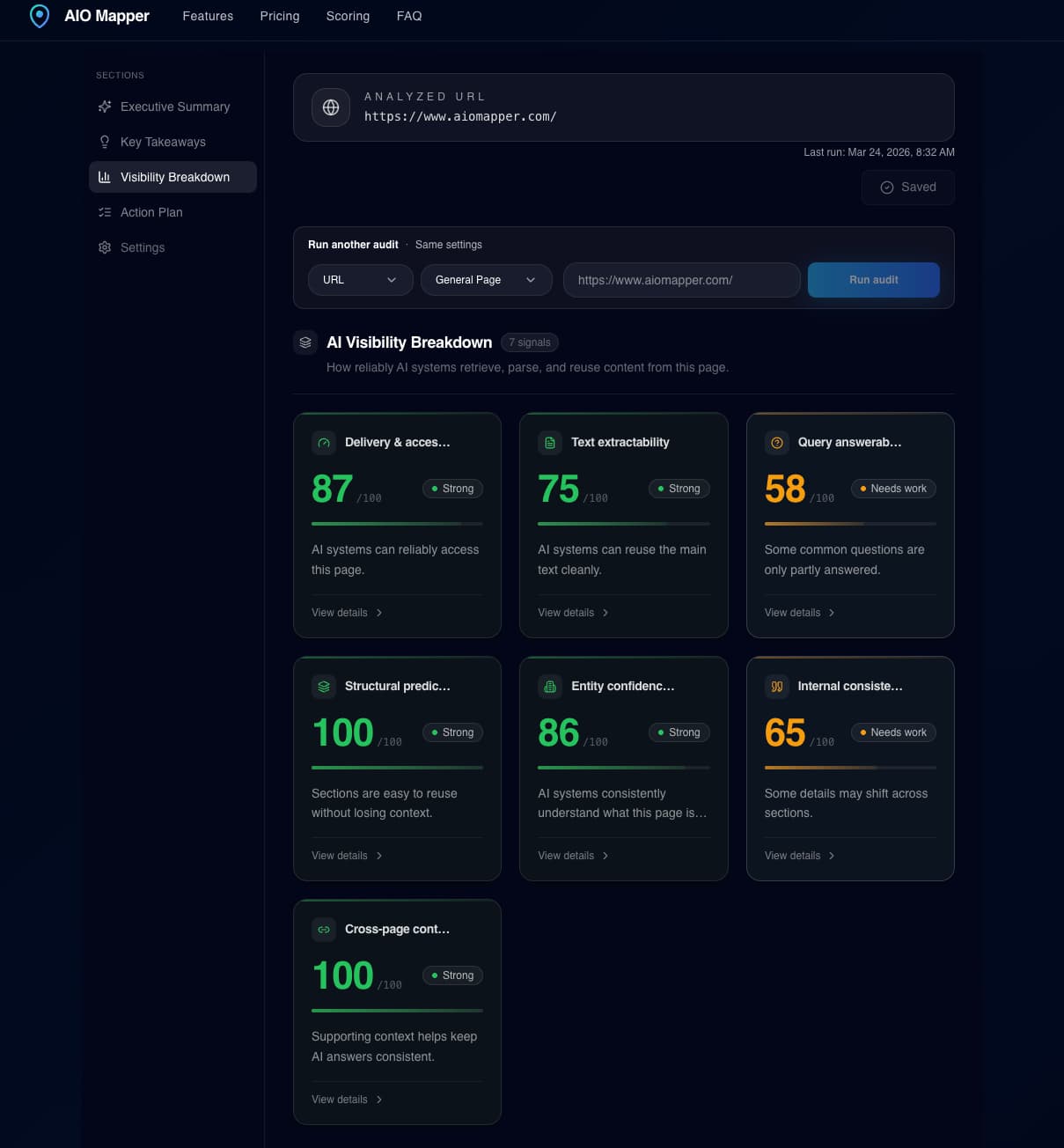The image size is (1064, 1148).
Task: Open the URL type dropdown
Action: point(360,280)
